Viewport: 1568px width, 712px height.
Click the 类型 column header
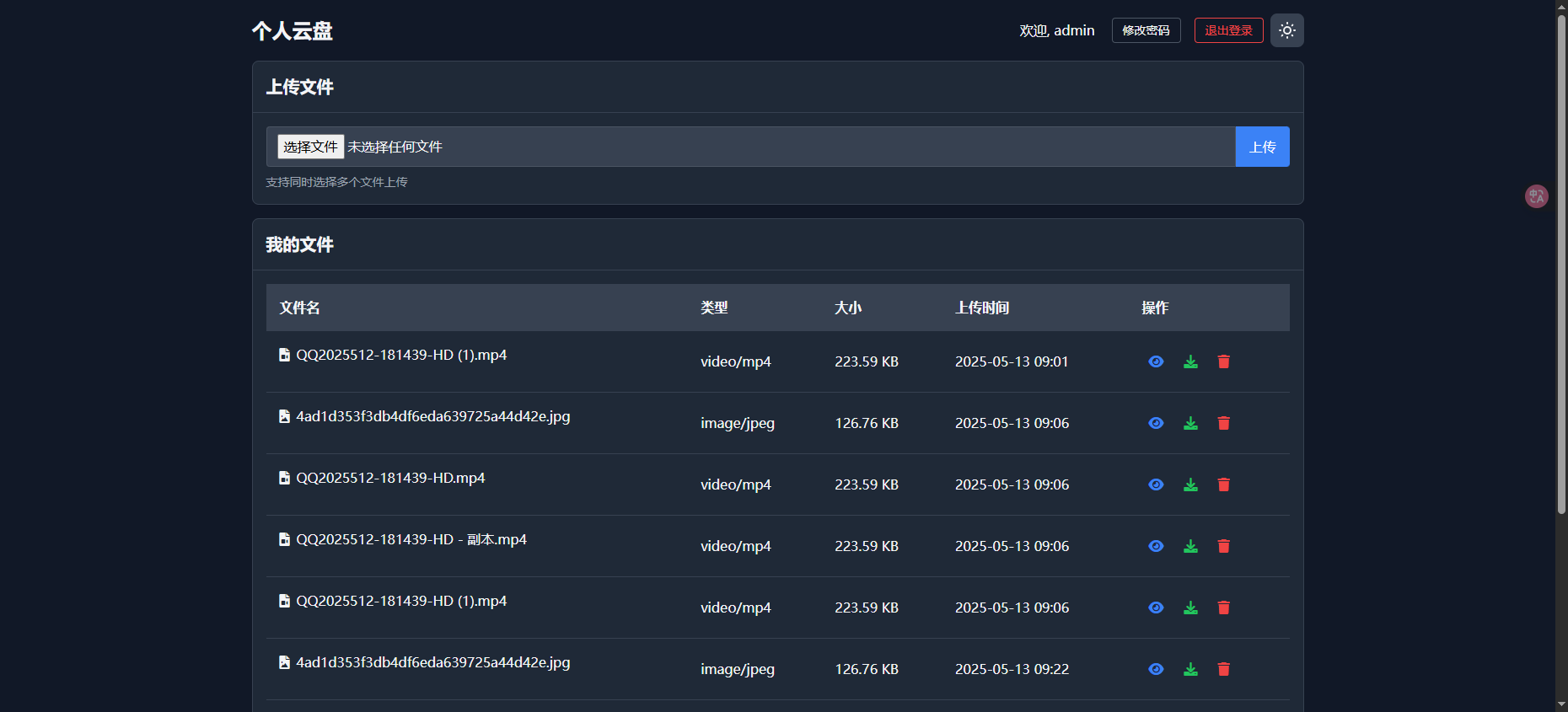point(714,308)
